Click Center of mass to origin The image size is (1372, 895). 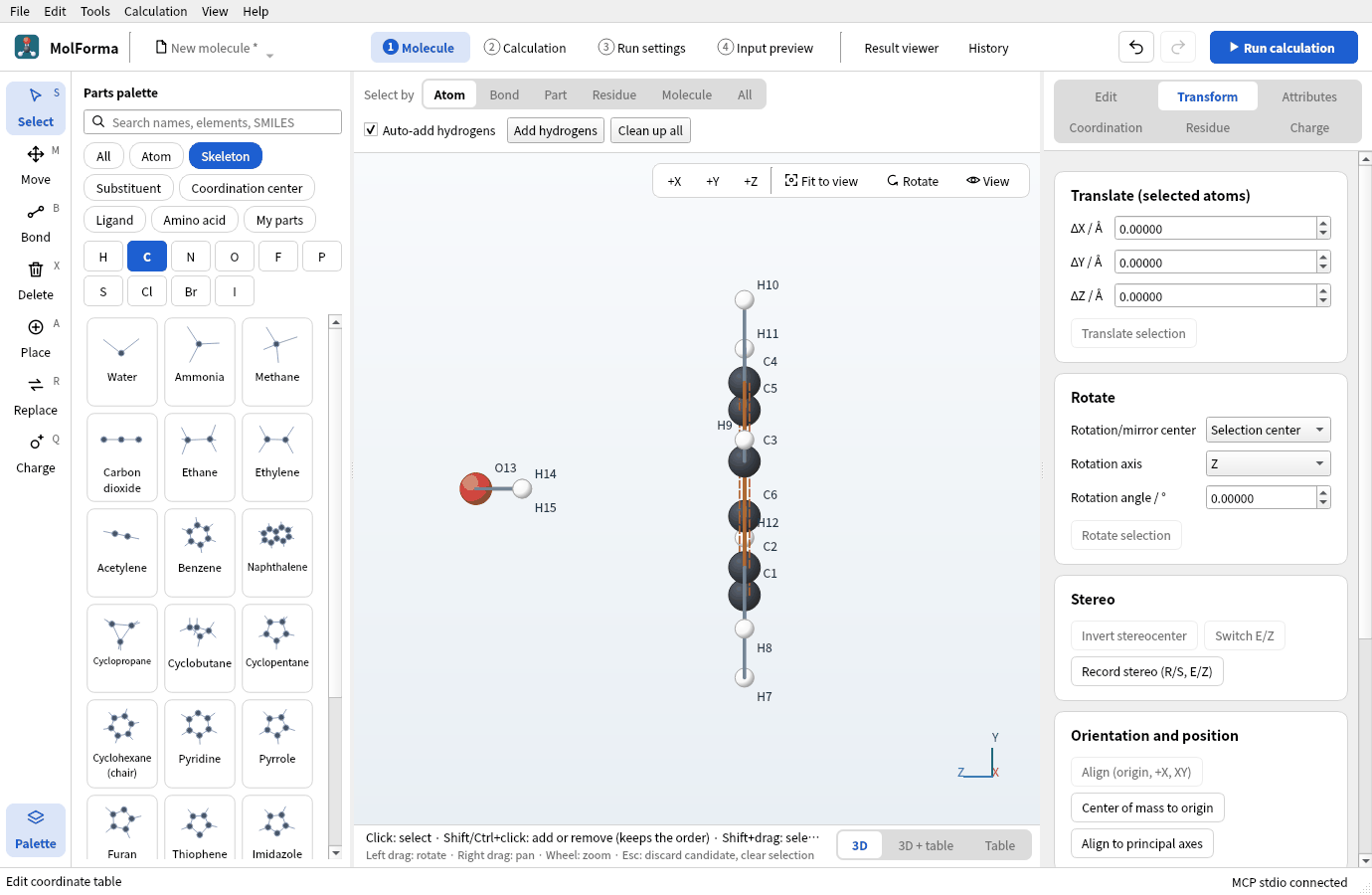pyautogui.click(x=1147, y=807)
